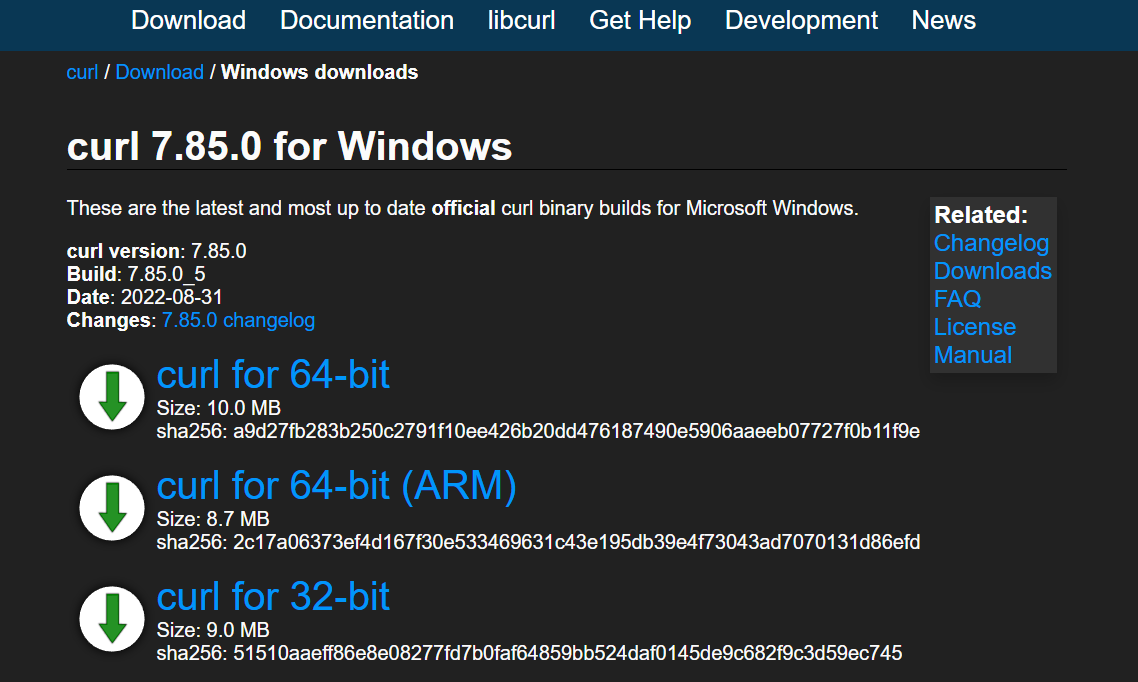Image resolution: width=1138 pixels, height=682 pixels.
Task: Click the 'Related:' heading in sidebar box
Action: coord(981,215)
